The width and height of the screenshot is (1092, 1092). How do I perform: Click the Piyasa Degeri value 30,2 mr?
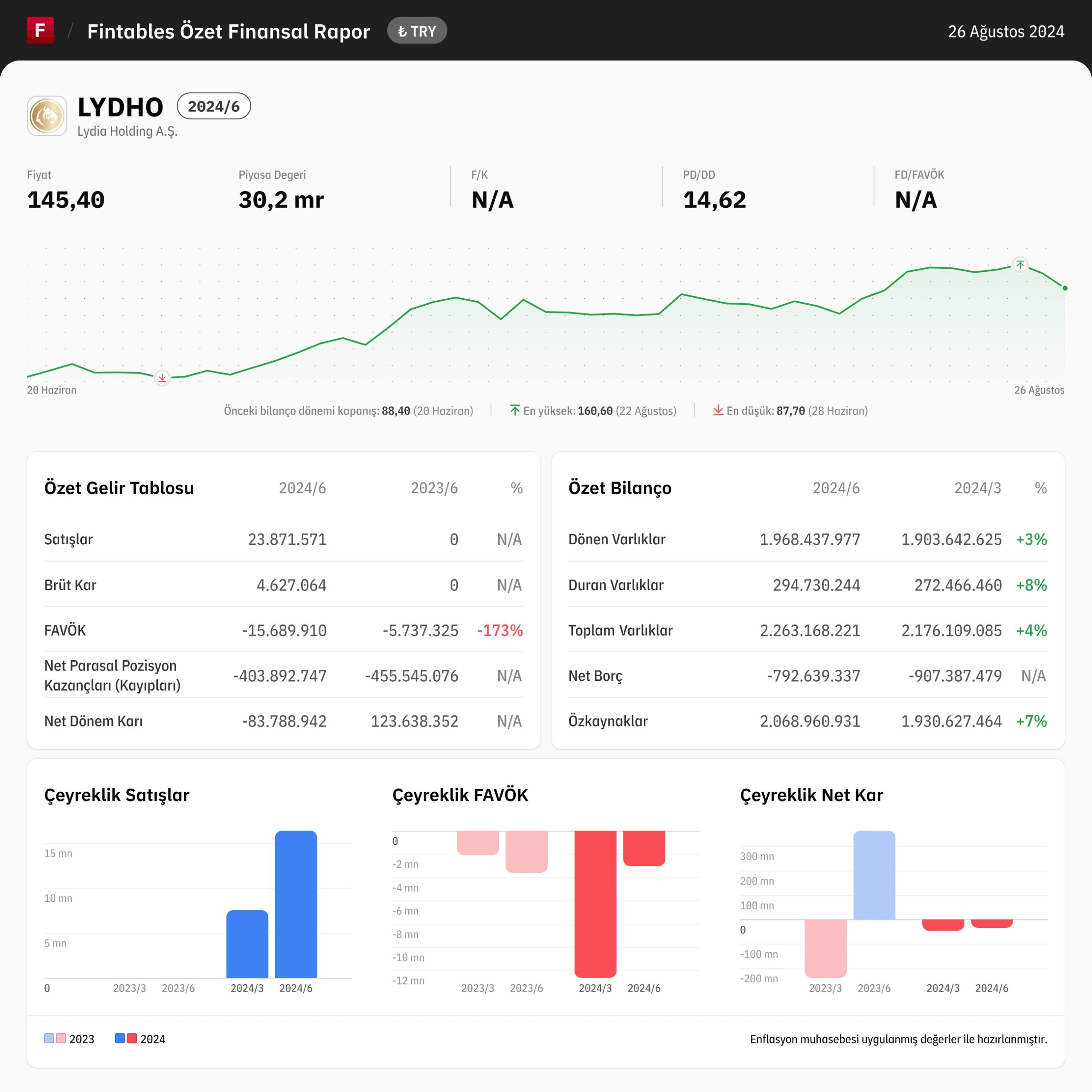[x=281, y=200]
